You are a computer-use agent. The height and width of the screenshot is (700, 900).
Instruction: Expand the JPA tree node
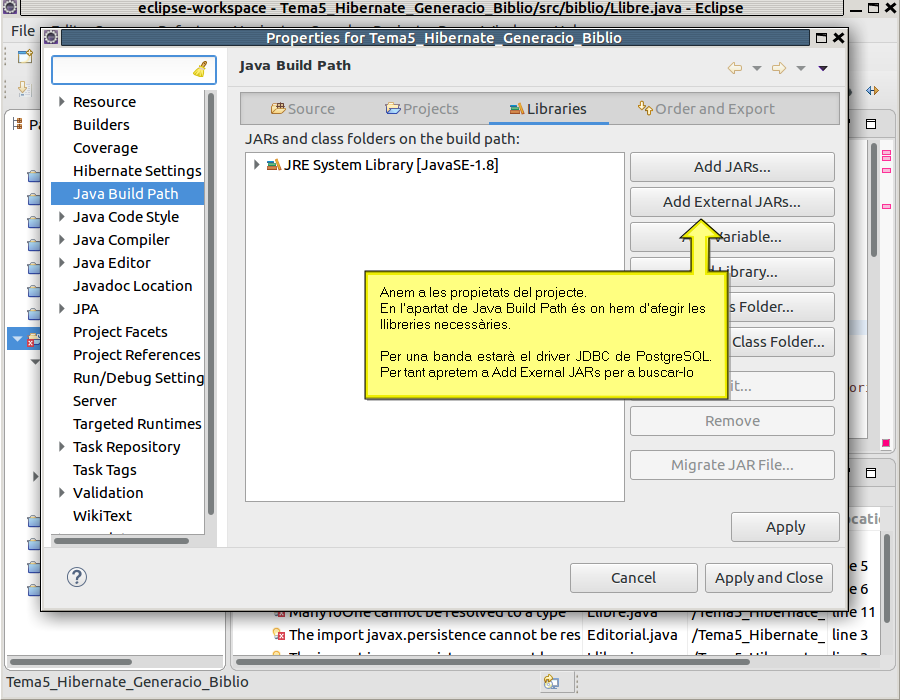pyautogui.click(x=61, y=308)
